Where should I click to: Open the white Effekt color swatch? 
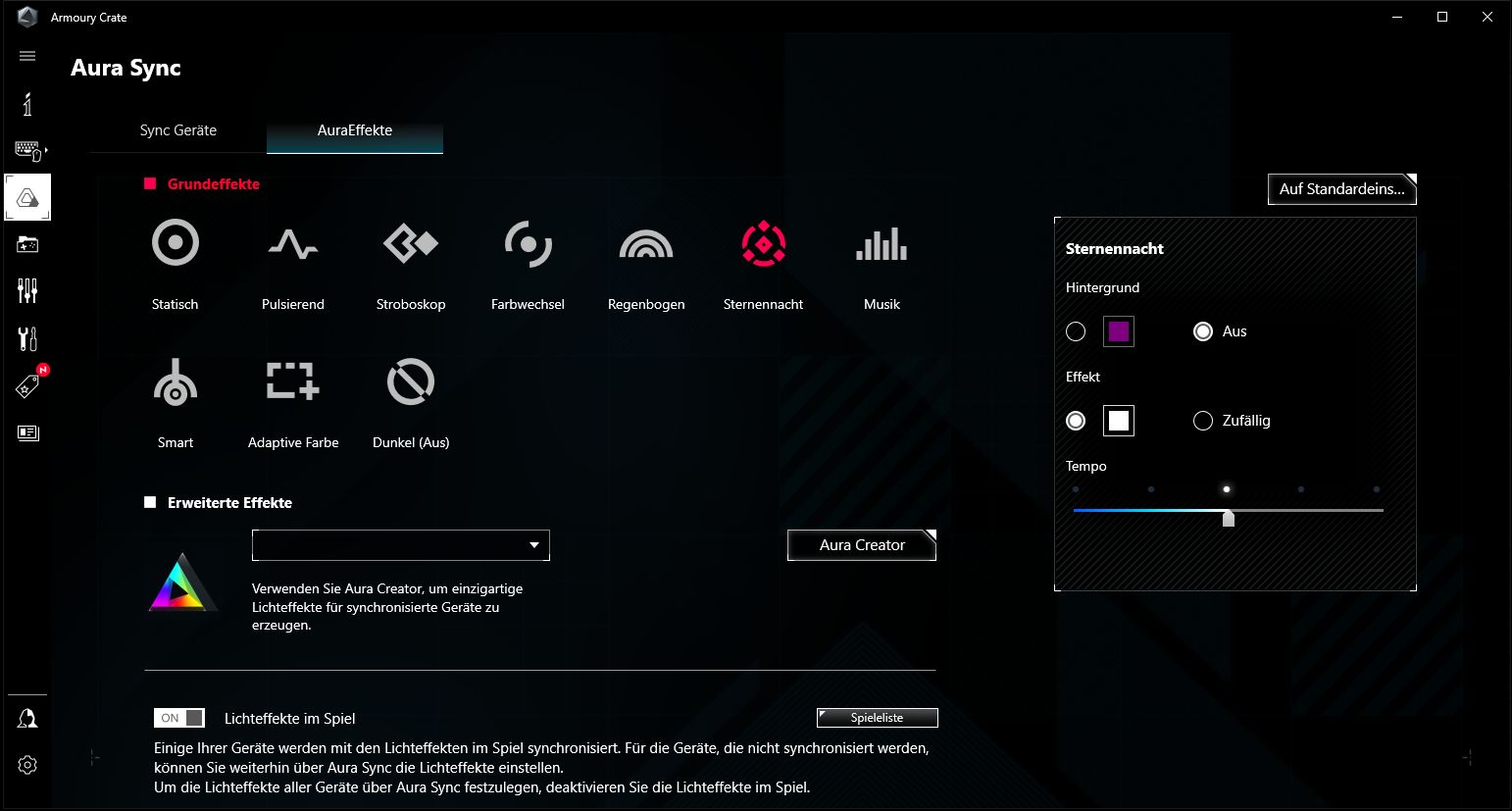1119,421
